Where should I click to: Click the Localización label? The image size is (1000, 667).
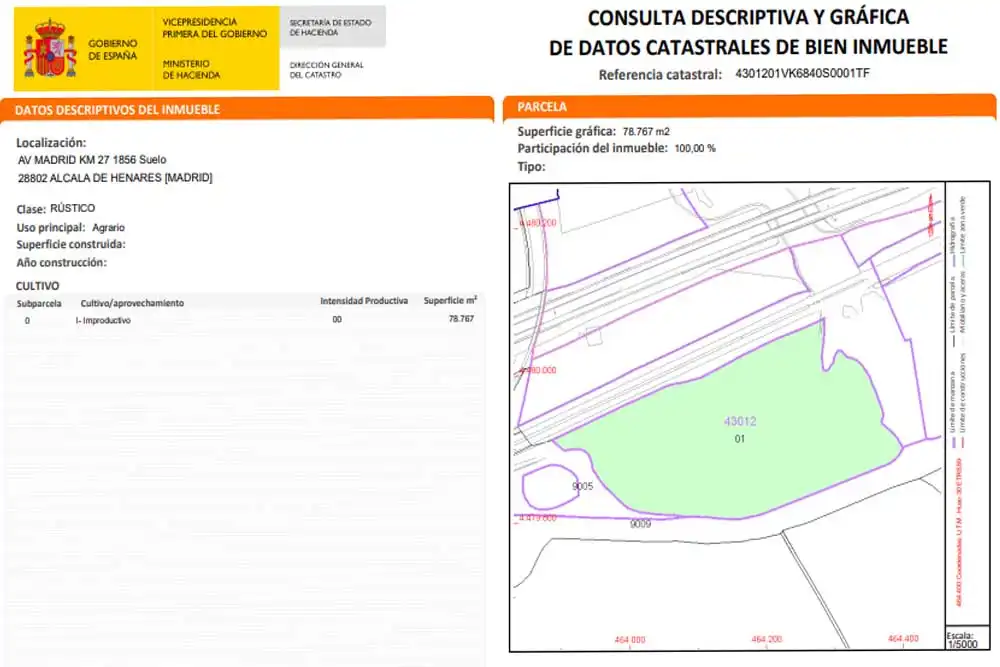tap(51, 143)
